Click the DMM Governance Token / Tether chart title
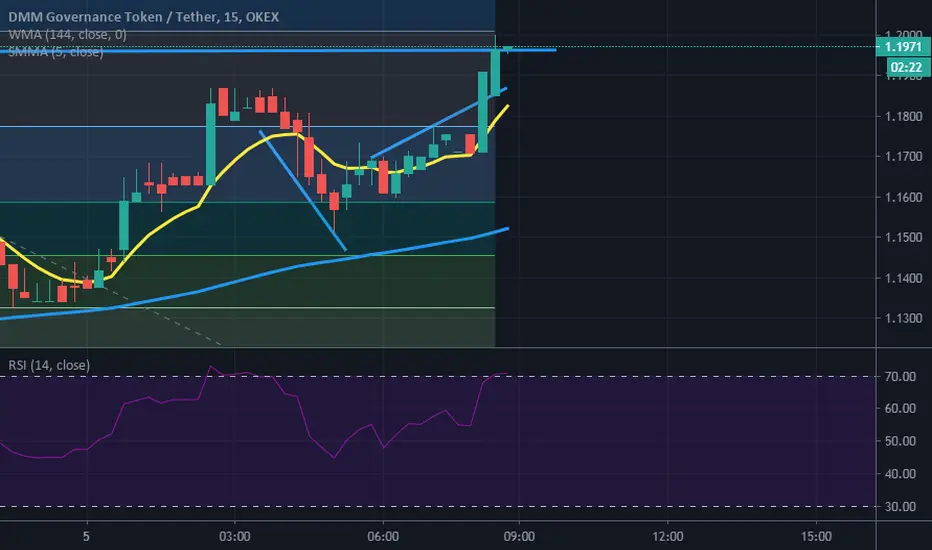 coord(143,17)
